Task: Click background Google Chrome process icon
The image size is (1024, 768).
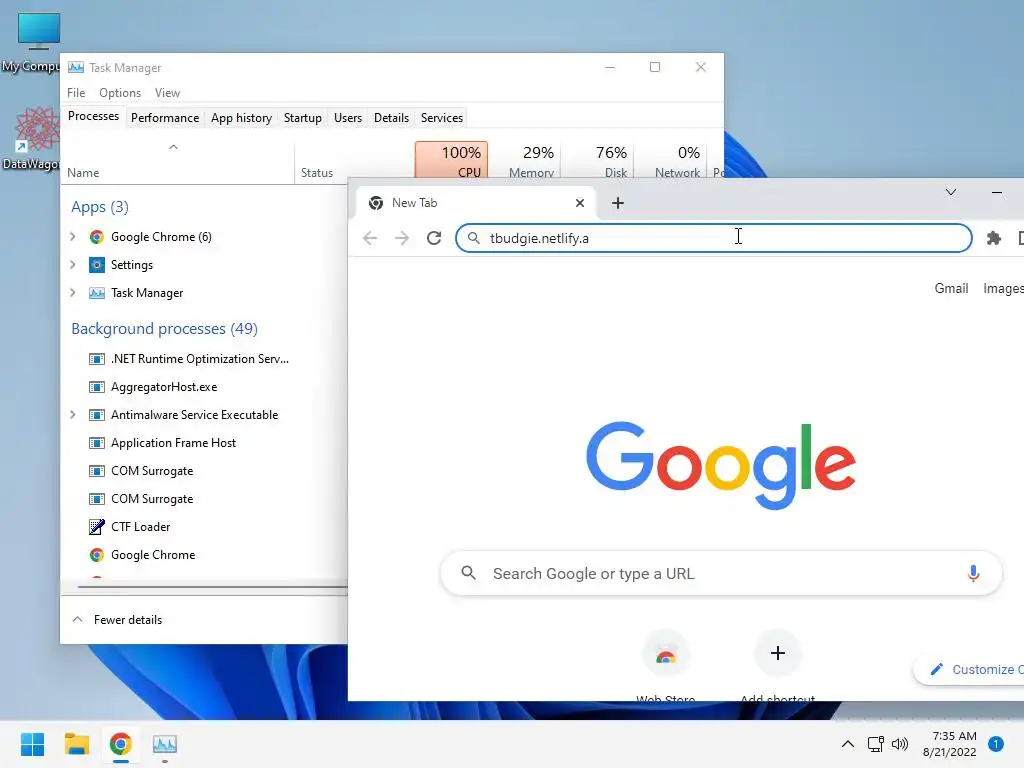Action: click(97, 554)
